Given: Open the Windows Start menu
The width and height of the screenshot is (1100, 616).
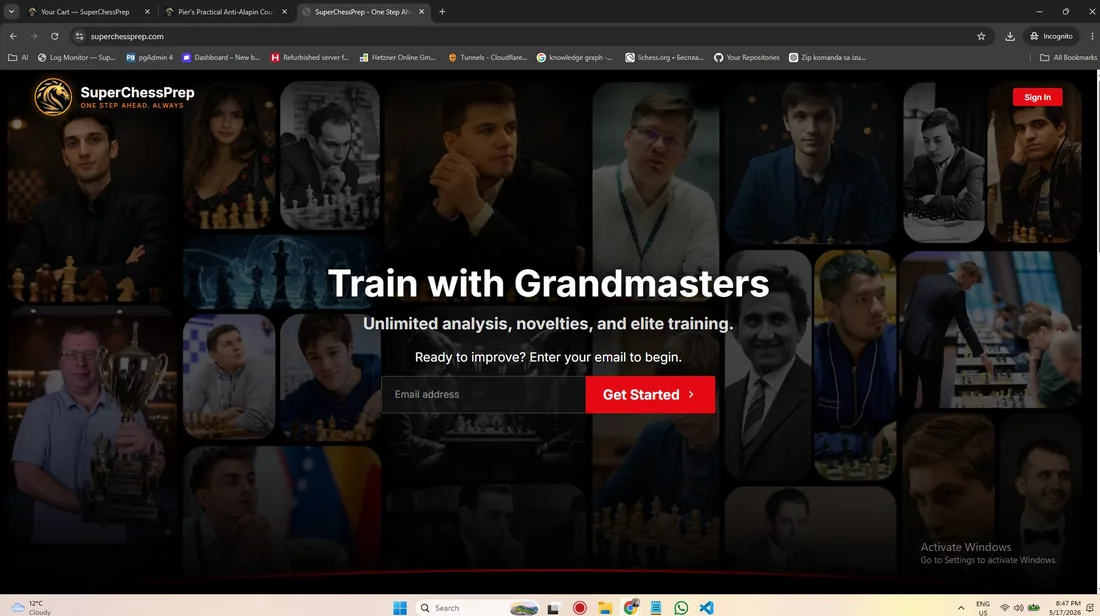Looking at the screenshot, I should (x=400, y=608).
